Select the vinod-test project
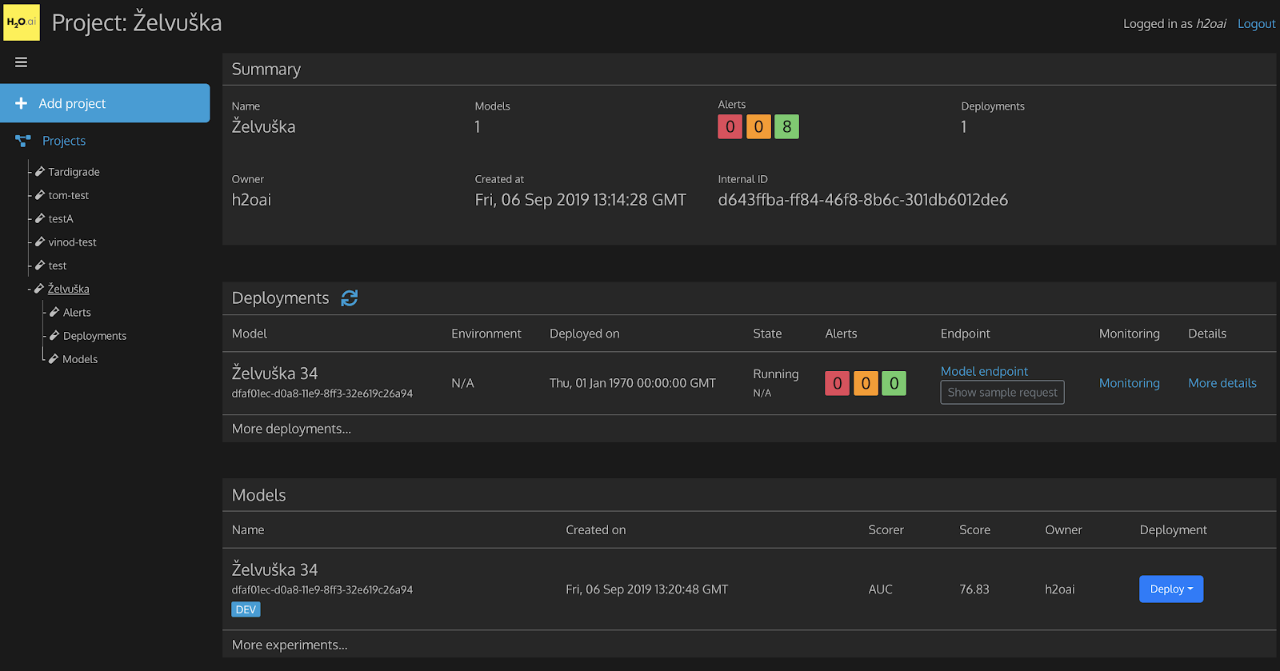The image size is (1280, 671). point(73,242)
